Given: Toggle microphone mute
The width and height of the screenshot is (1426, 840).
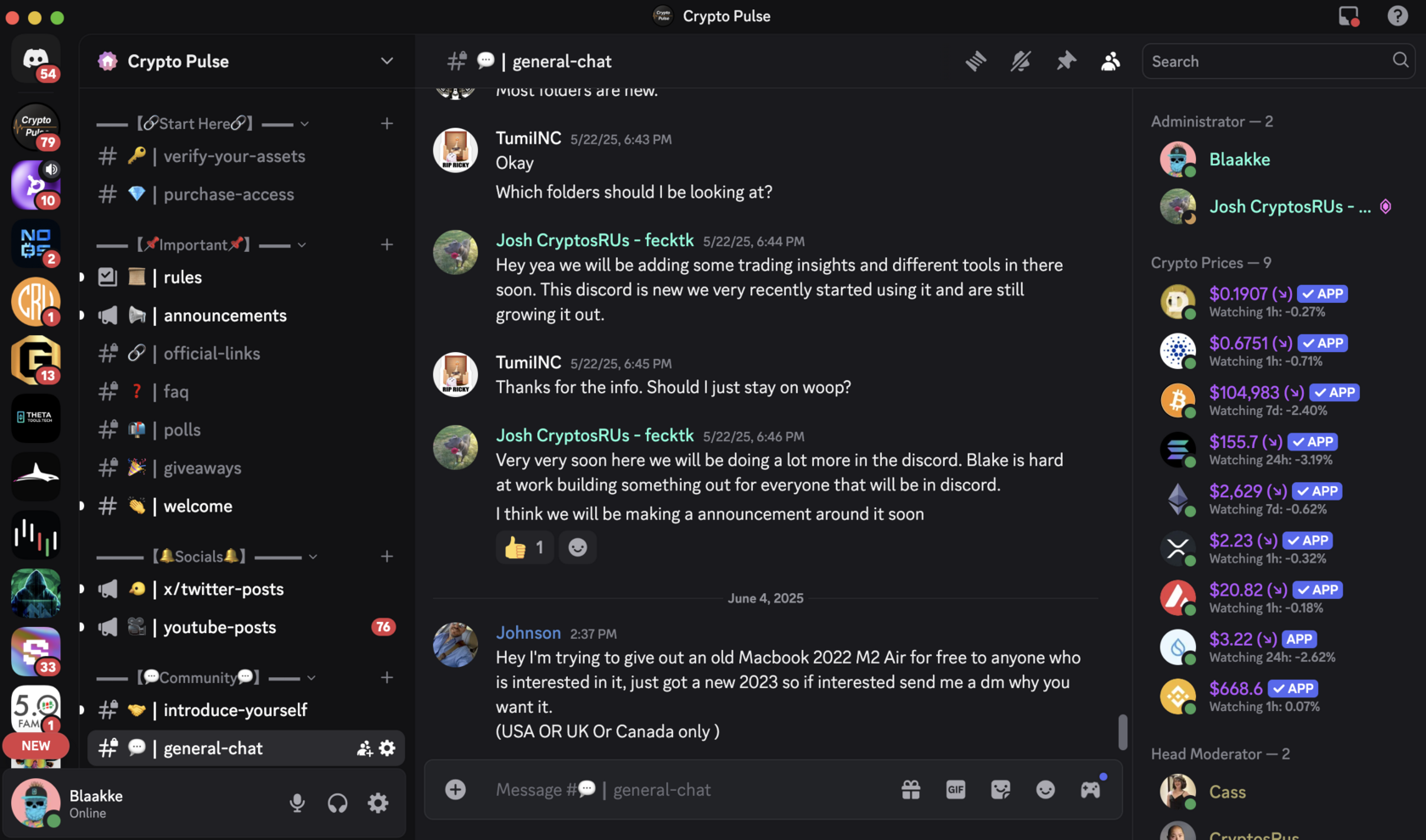Looking at the screenshot, I should (x=297, y=803).
